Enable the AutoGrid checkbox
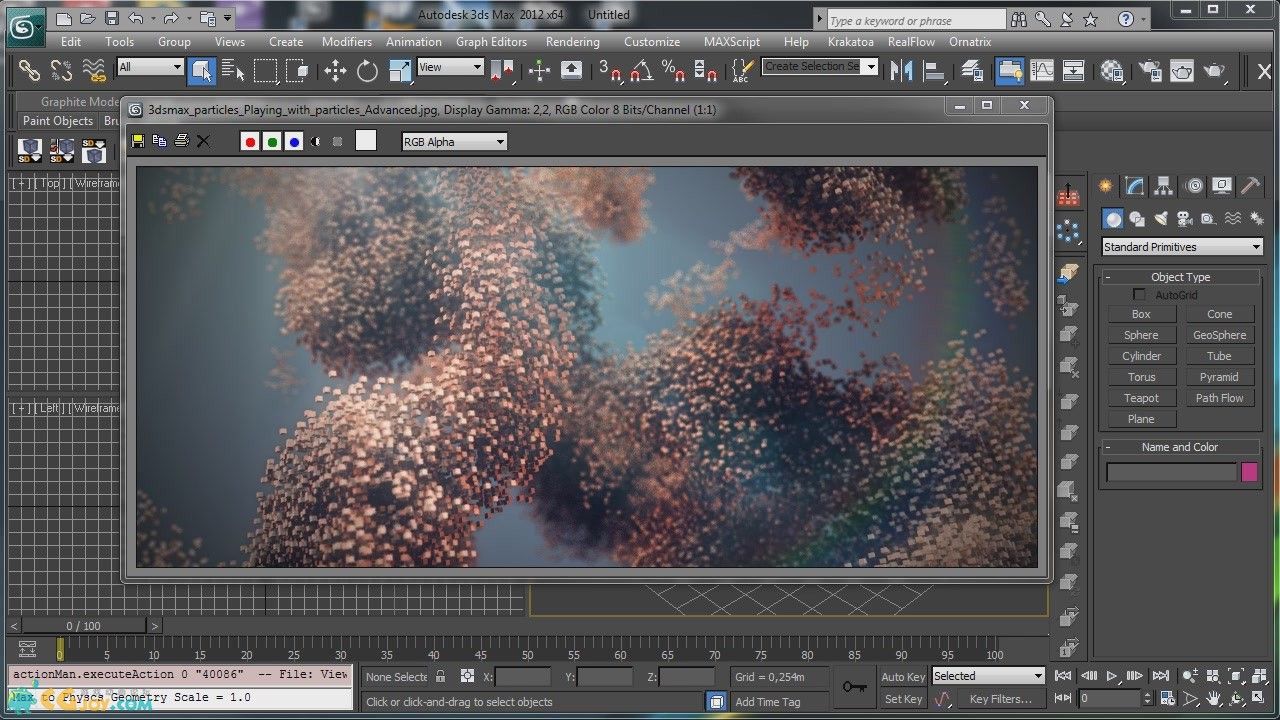The image size is (1280, 720). click(x=1139, y=295)
